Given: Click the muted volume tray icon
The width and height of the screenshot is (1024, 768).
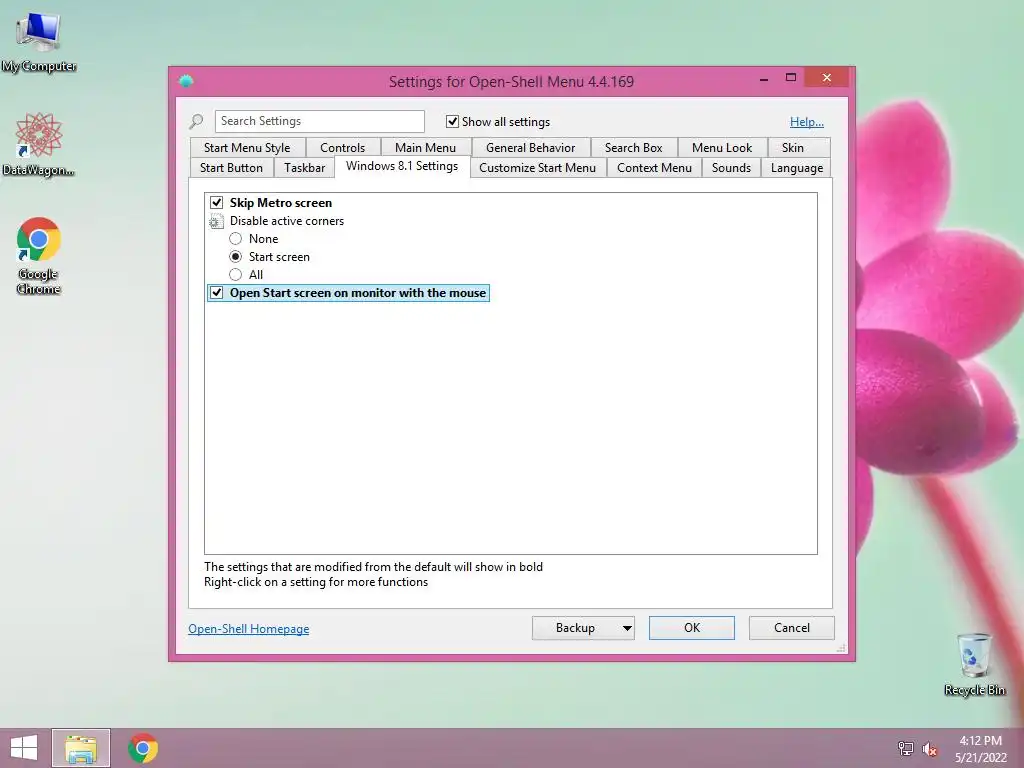Looking at the screenshot, I should (930, 749).
